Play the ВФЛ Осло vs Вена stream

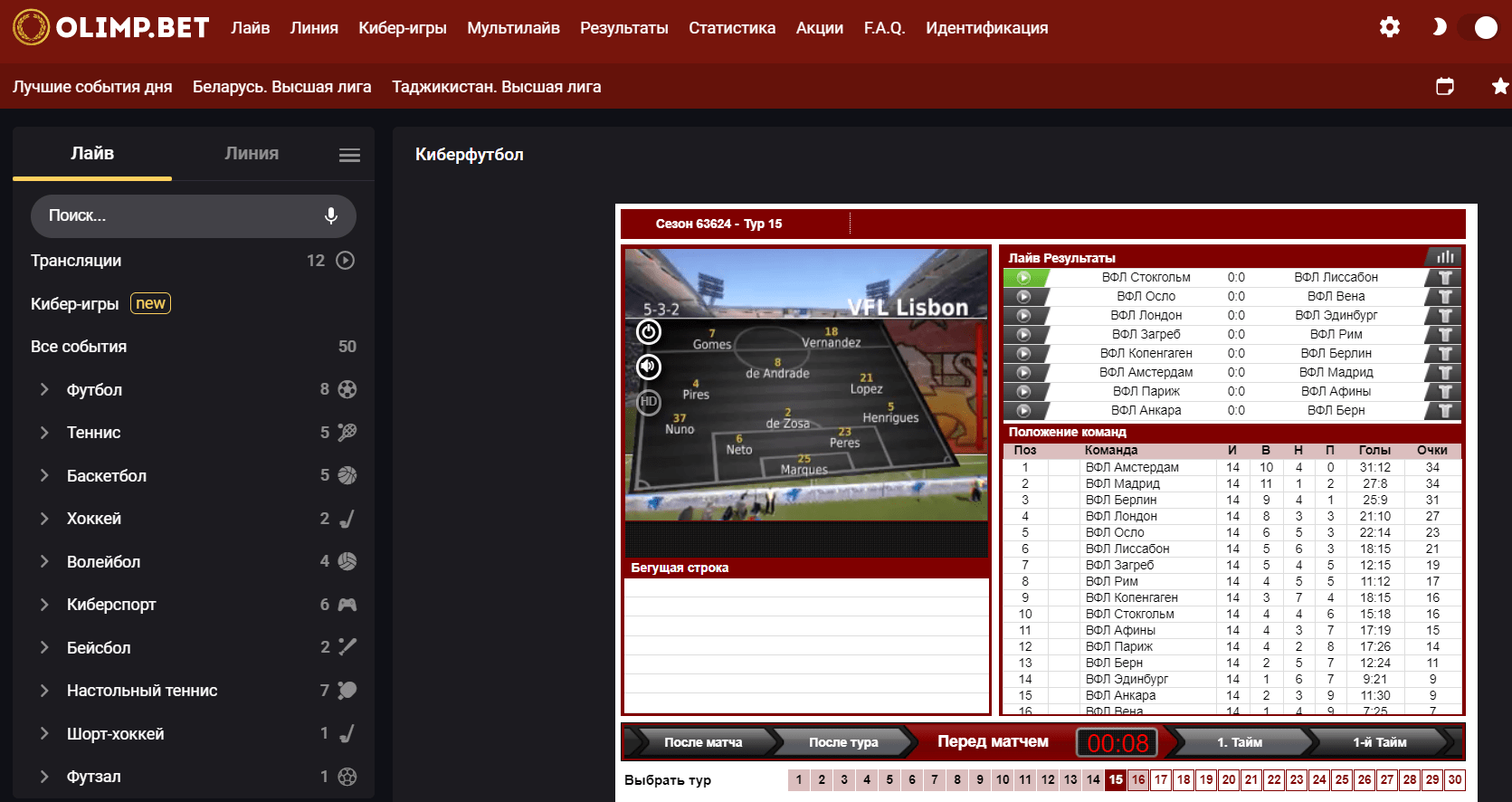[x=1024, y=297]
